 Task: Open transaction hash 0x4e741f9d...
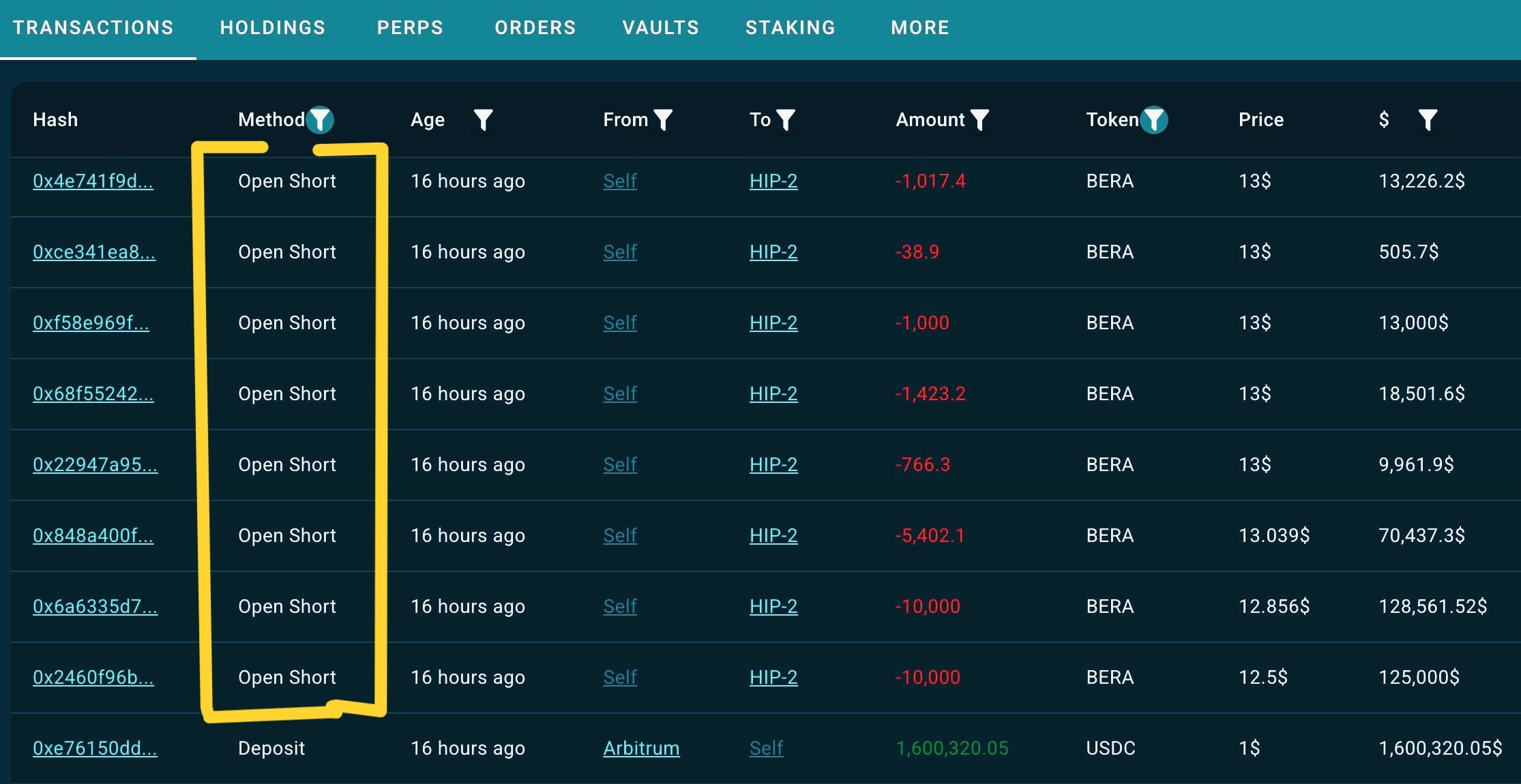coord(93,181)
